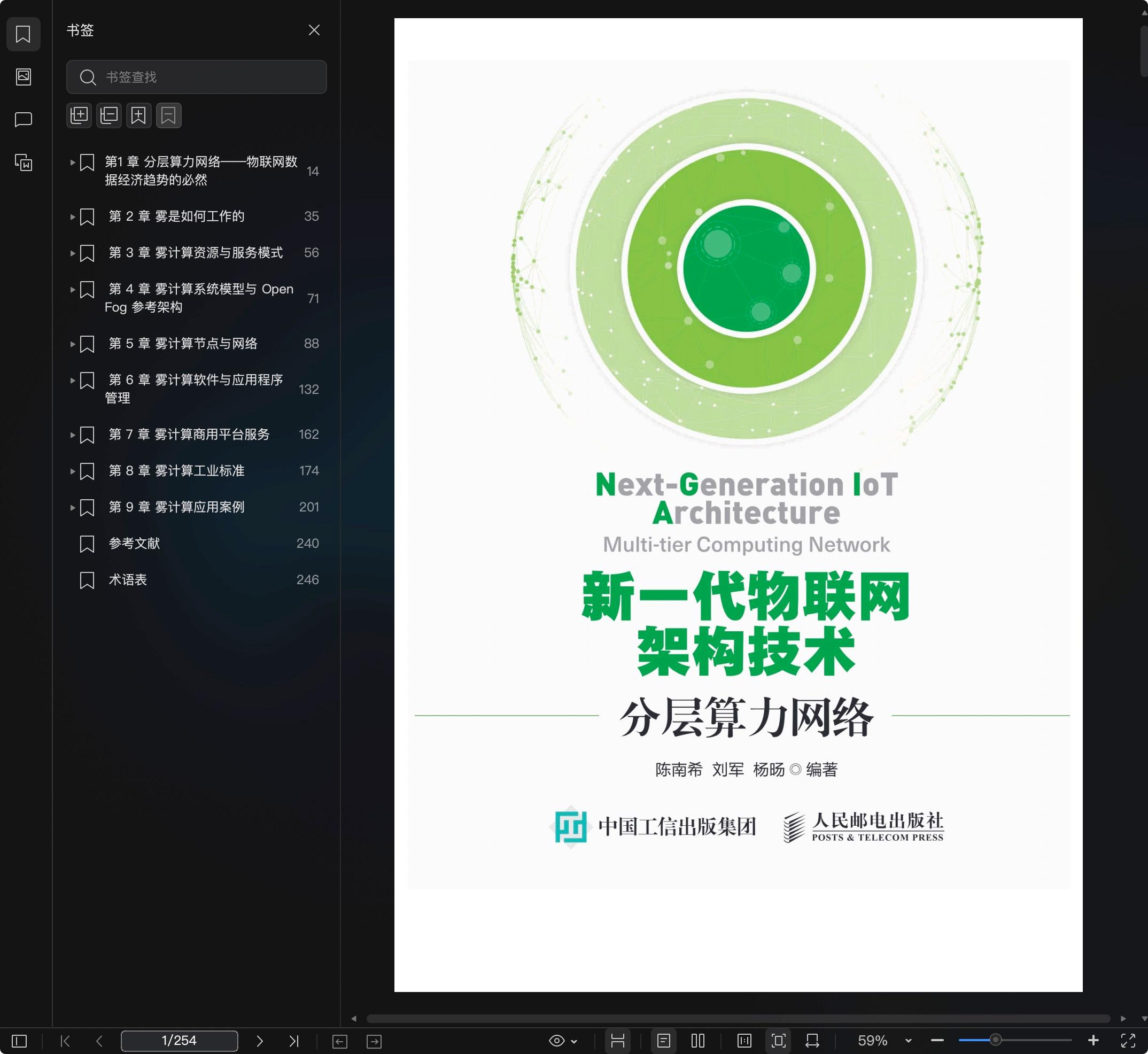
Task: Expand the 第 8 章 雾计算工业标准 bookmark
Action: pyautogui.click(x=73, y=471)
